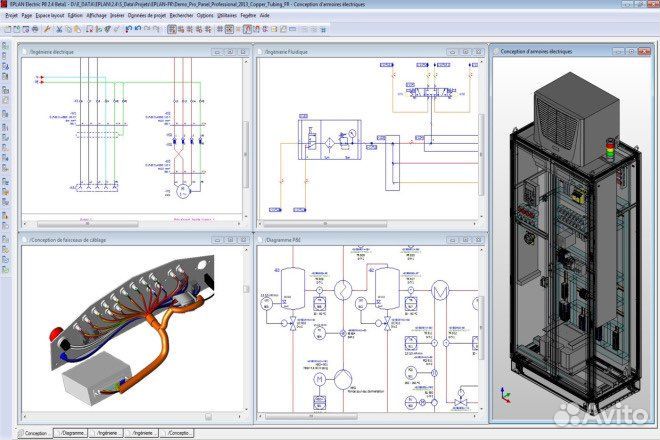The width and height of the screenshot is (660, 440).
Task: Click page icon in Diagramme R&I title bar
Action: tap(262, 241)
